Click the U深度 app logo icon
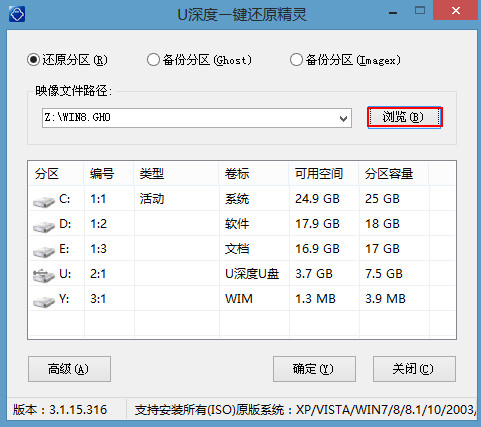This screenshot has height=427, width=481. click(17, 14)
